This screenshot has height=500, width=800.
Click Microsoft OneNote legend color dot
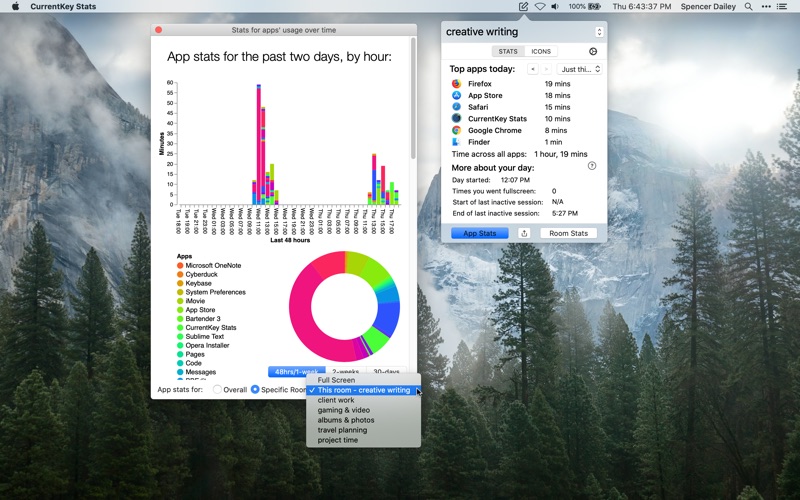tap(180, 265)
